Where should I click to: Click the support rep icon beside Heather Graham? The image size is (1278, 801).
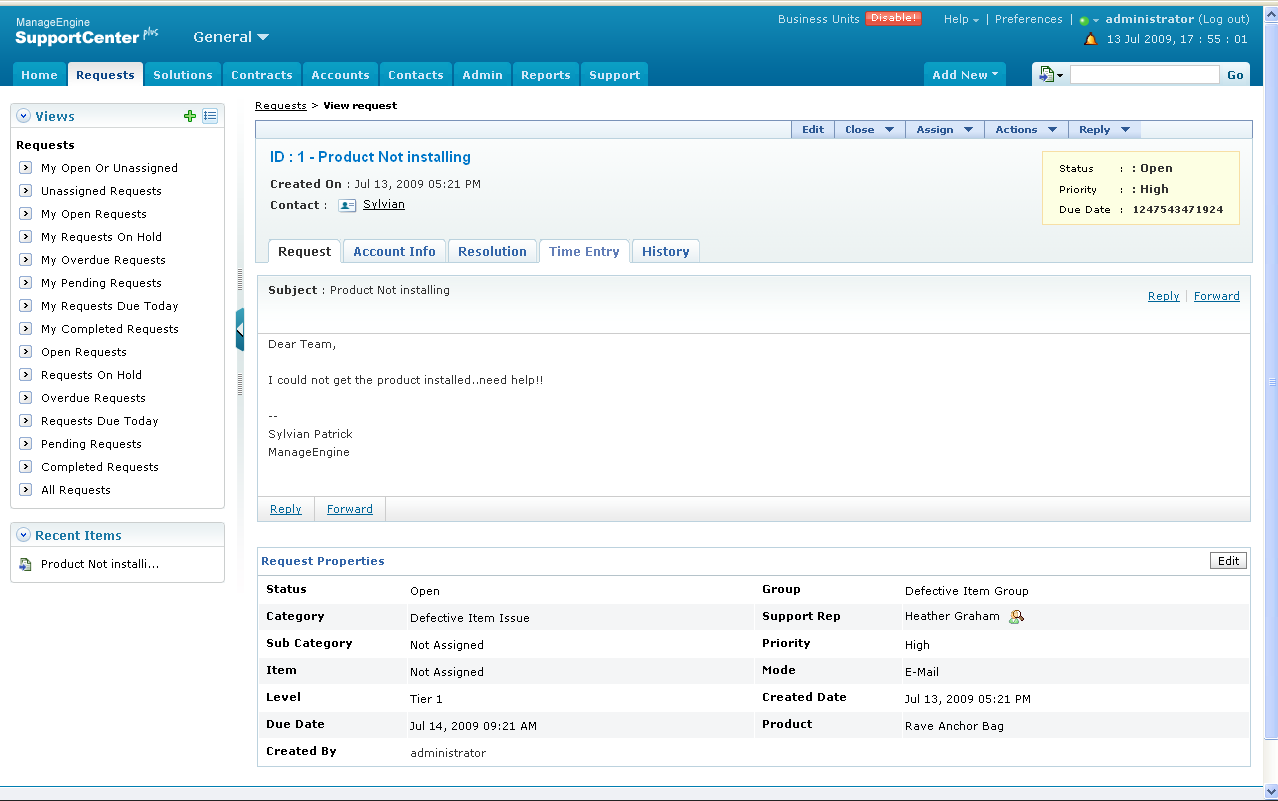(1016, 616)
